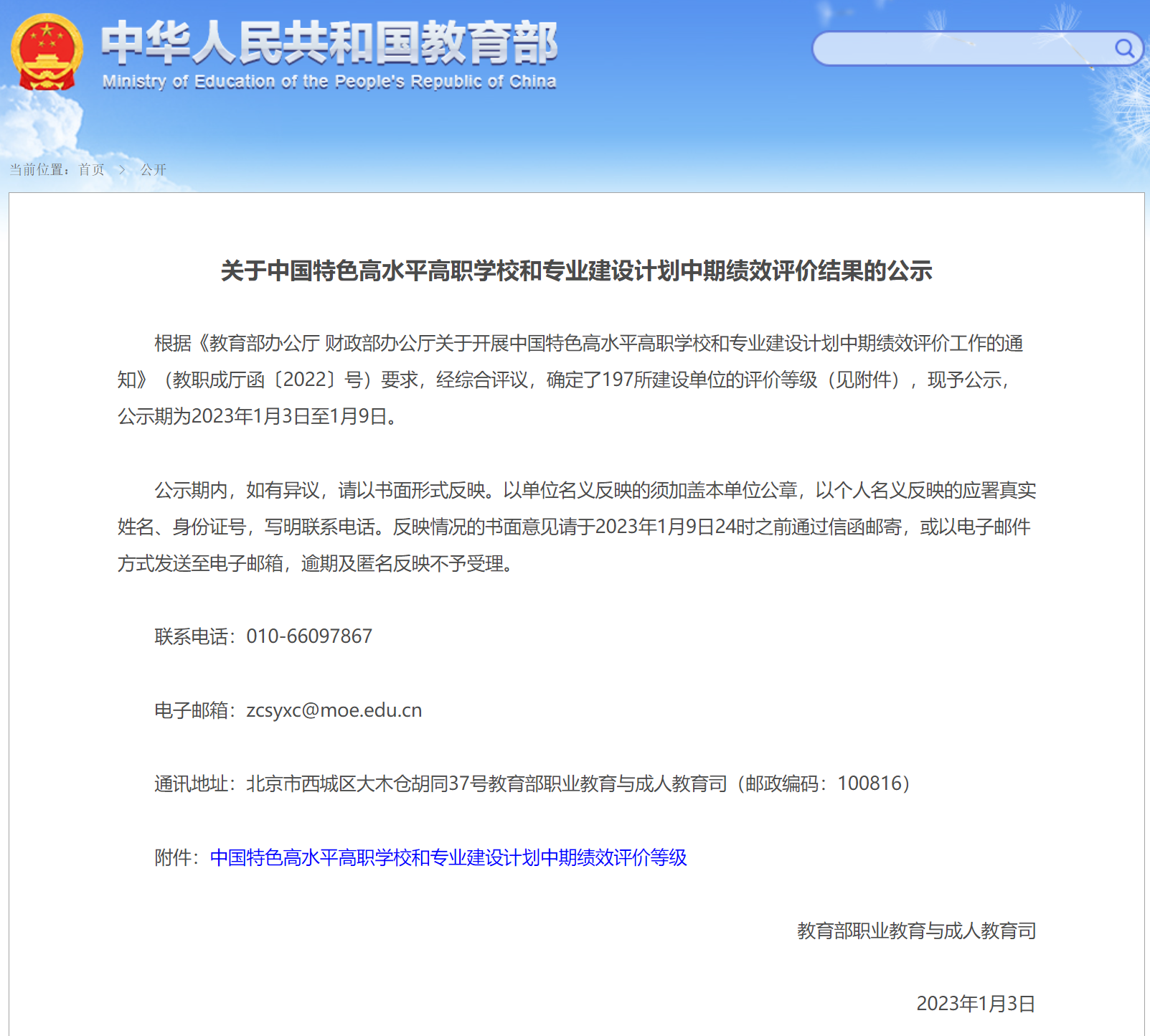Click the 中华人民共和国教育部 site title

pyautogui.click(x=329, y=43)
